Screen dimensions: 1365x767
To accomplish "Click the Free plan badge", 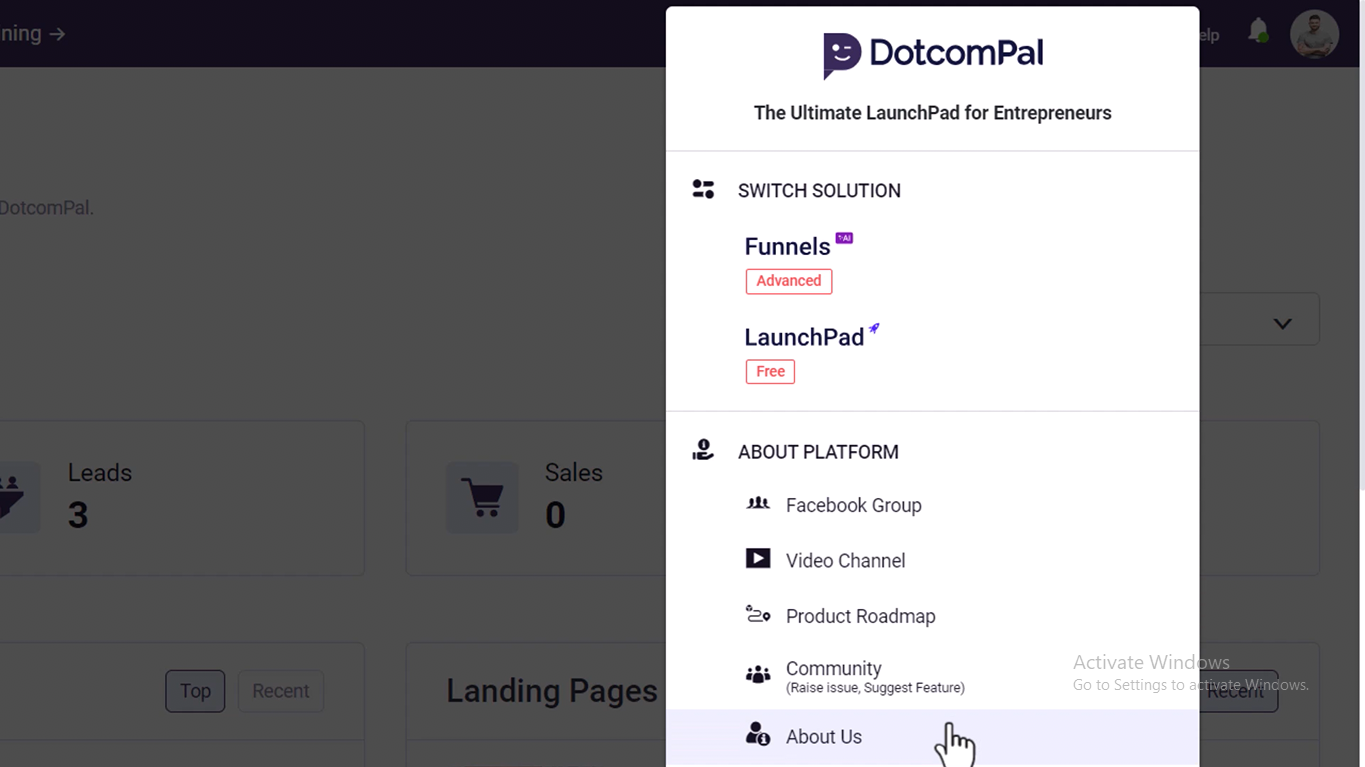I will 770,371.
